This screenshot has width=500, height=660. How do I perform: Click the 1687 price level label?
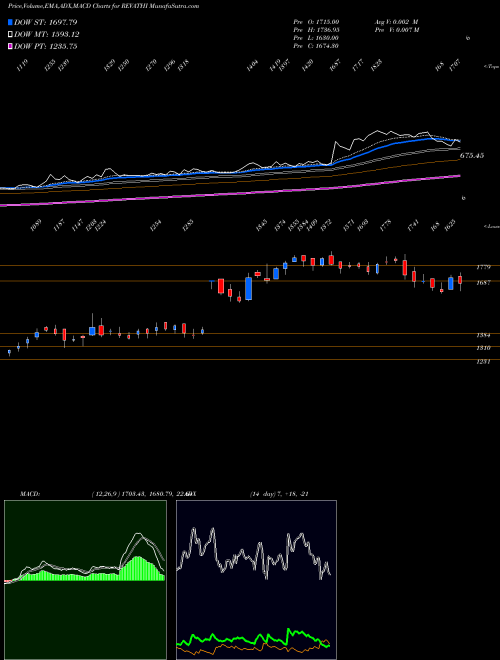point(483,283)
